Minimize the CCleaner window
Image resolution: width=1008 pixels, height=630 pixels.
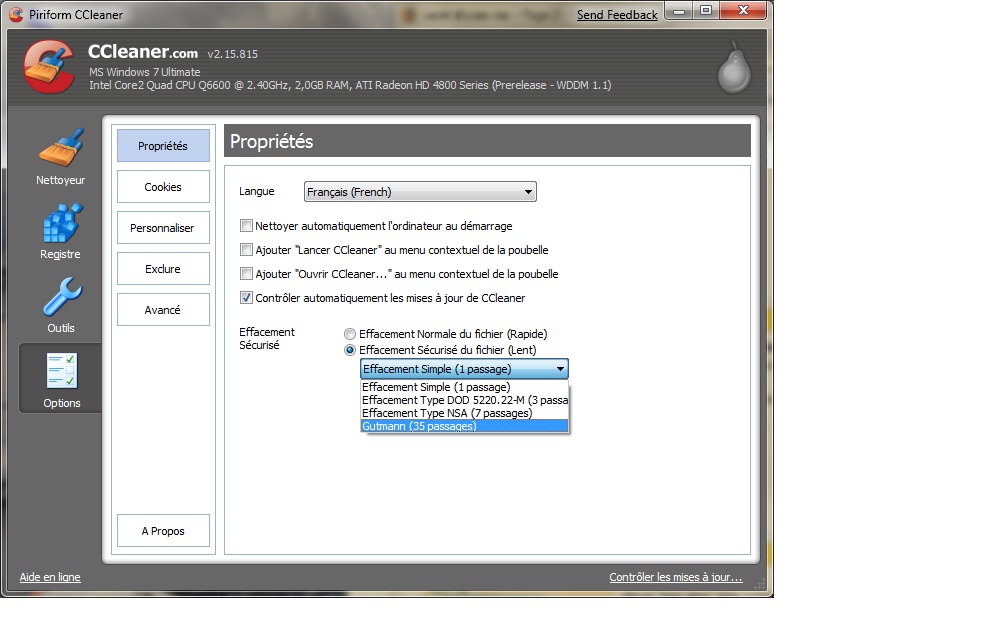point(678,11)
